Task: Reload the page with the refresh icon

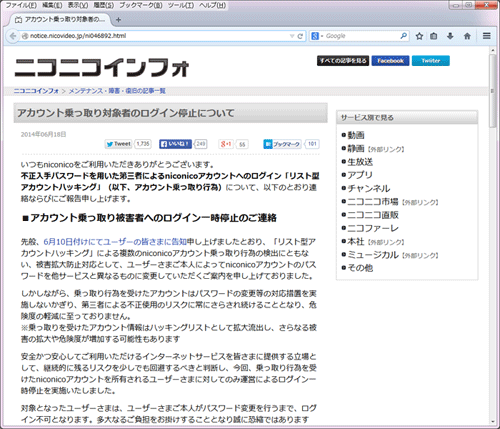Action: click(x=300, y=36)
